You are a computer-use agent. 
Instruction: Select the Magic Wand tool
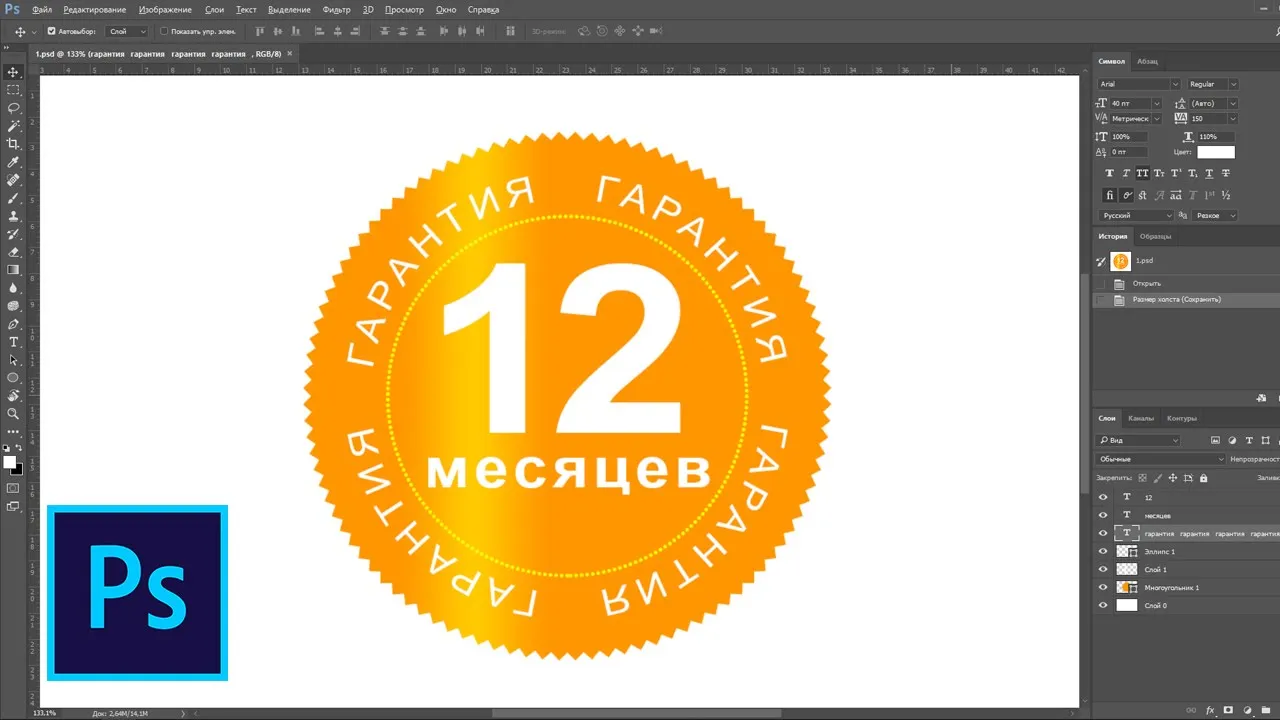(x=13, y=126)
